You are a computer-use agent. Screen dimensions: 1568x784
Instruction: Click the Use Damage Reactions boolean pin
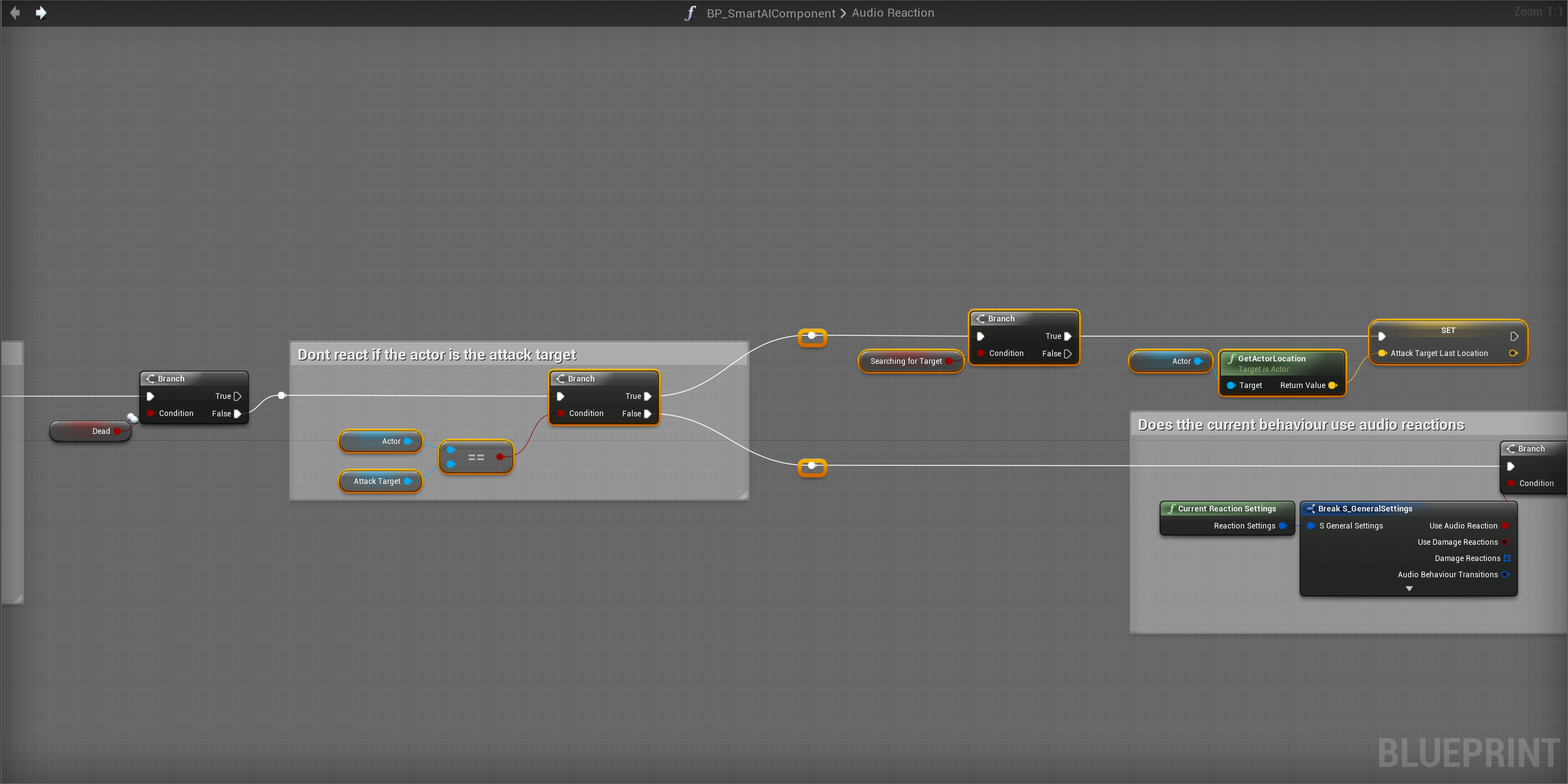tap(1505, 542)
